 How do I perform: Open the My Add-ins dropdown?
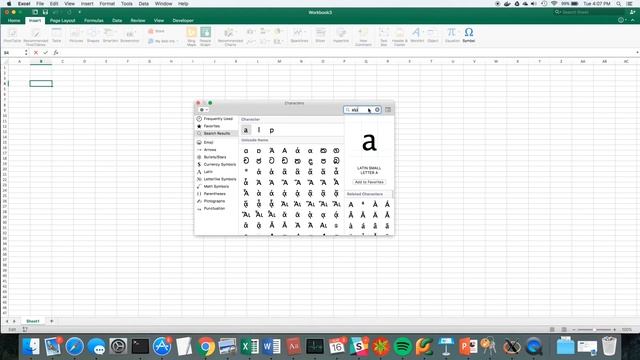[162, 41]
